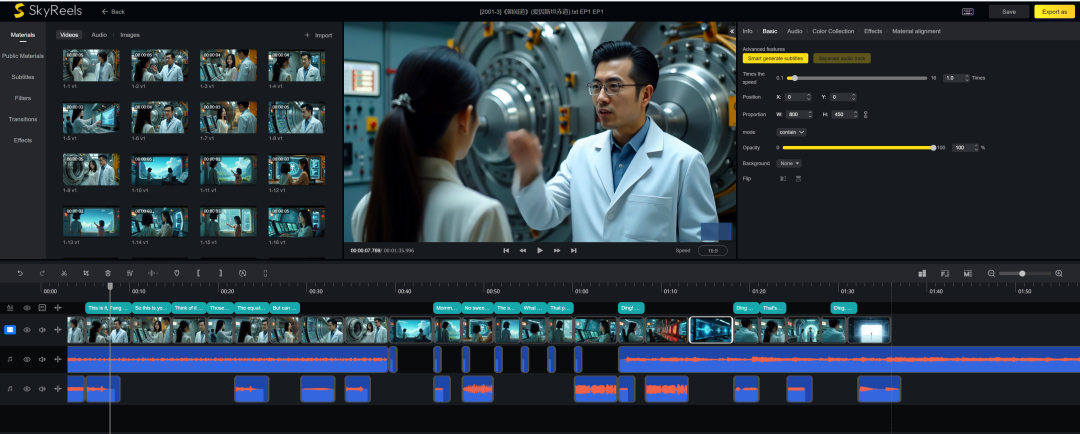
Task: Click the horizontal flip icon
Action: pyautogui.click(x=783, y=178)
